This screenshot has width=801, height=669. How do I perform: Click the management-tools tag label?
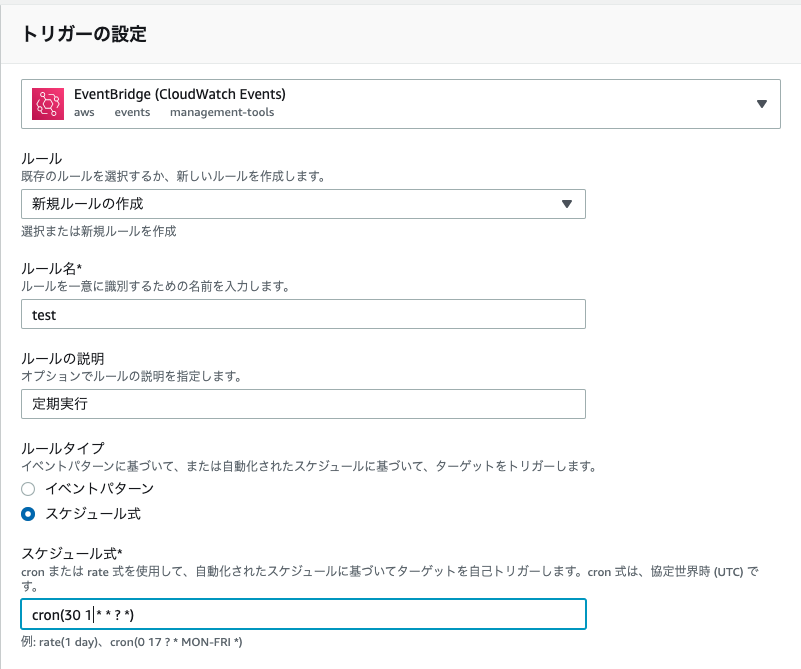click(x=222, y=112)
